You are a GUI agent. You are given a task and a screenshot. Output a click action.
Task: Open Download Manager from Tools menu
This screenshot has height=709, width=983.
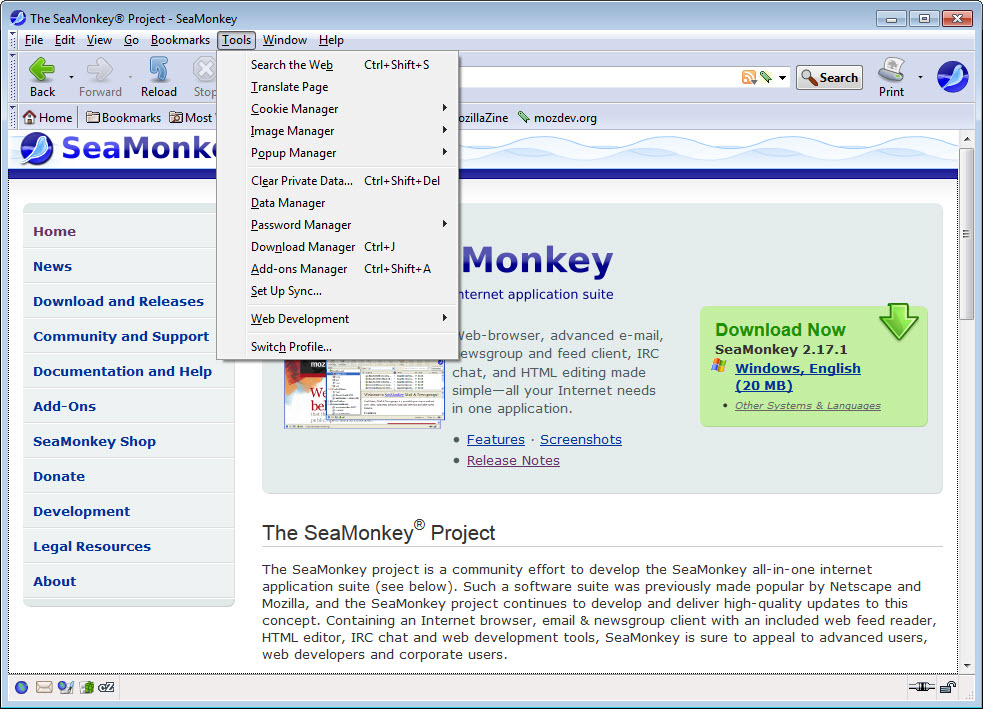click(x=337, y=246)
